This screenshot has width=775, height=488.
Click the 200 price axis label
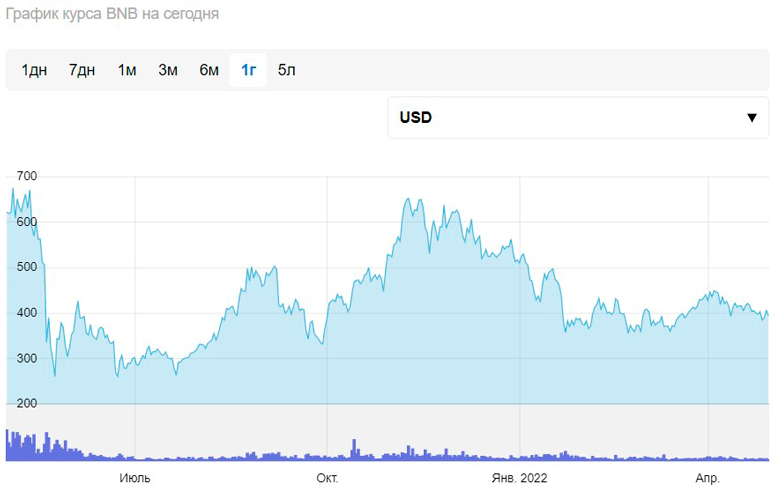[26, 403]
